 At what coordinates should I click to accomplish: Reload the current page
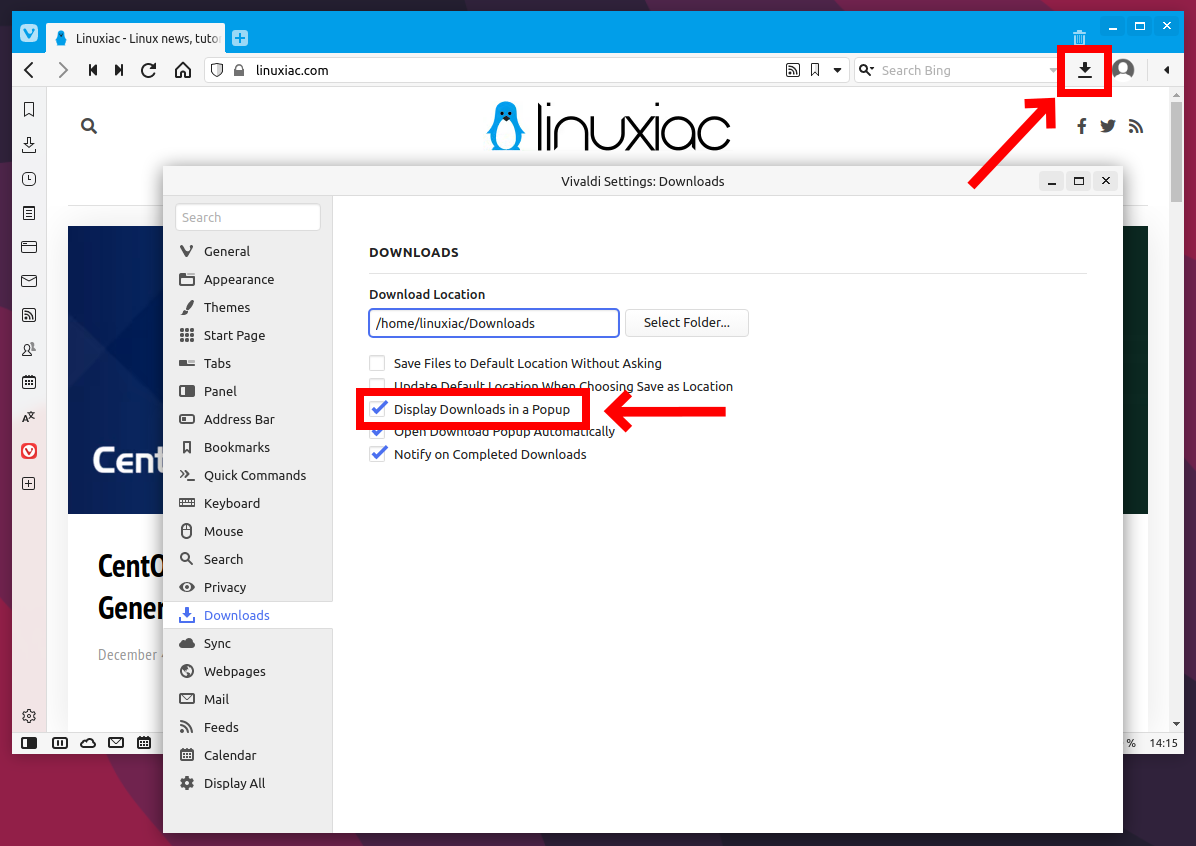pyautogui.click(x=149, y=70)
